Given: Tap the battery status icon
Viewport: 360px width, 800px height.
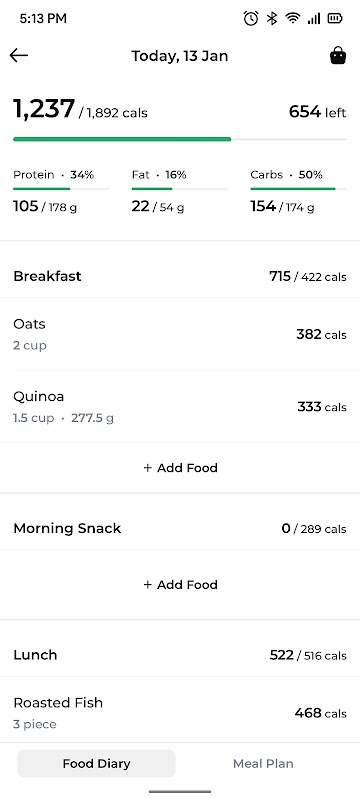Looking at the screenshot, I should coord(335,19).
